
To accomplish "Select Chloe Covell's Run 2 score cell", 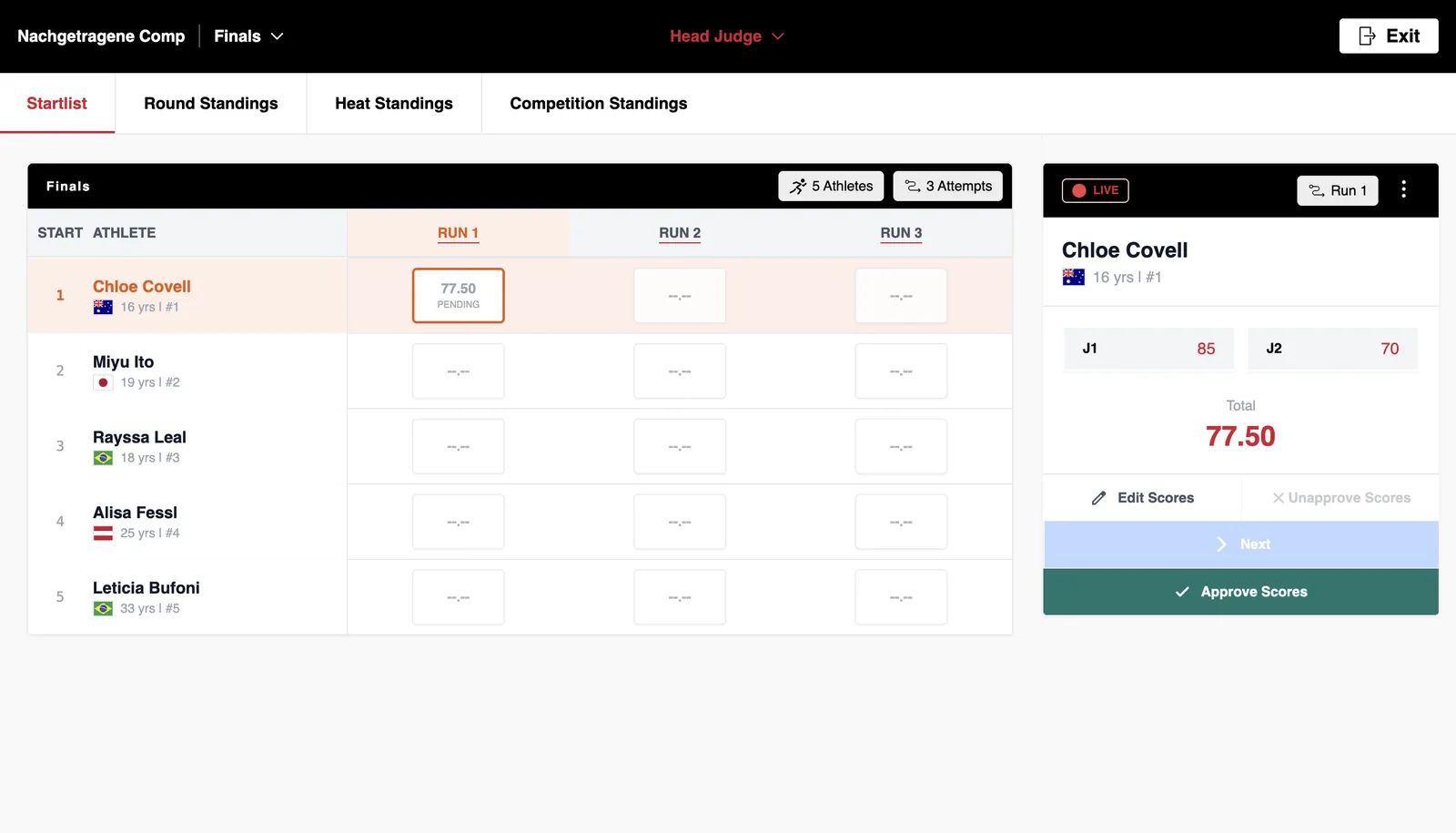I will pyautogui.click(x=680, y=296).
